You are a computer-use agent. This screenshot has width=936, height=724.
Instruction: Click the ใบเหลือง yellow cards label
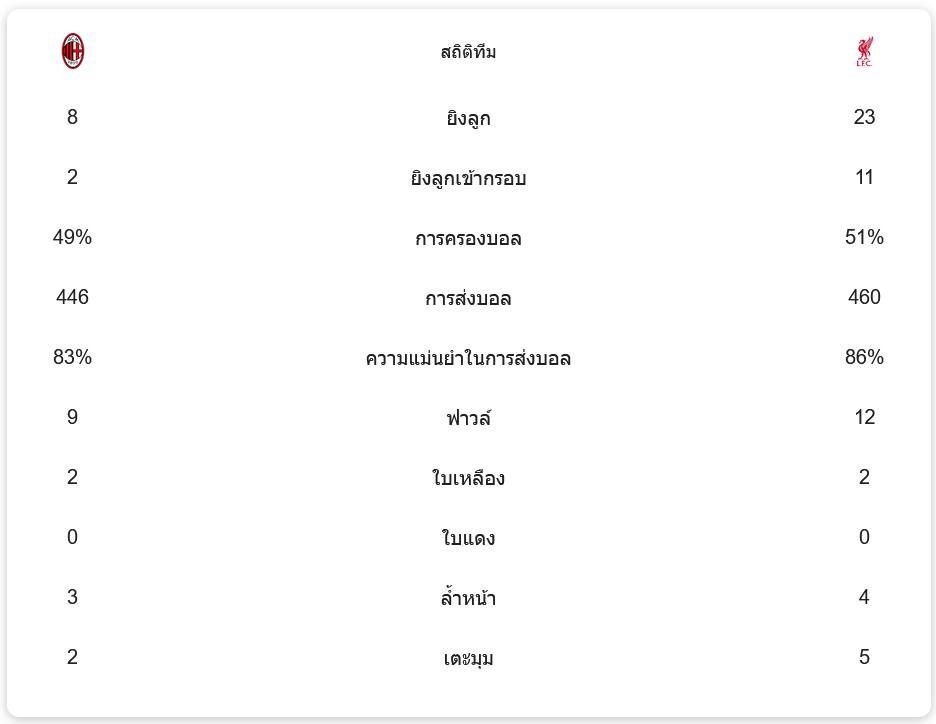click(468, 479)
